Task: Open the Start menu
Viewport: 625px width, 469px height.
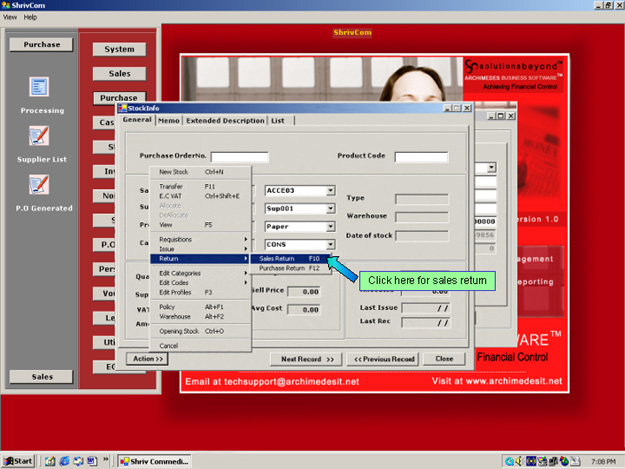Action: point(18,461)
